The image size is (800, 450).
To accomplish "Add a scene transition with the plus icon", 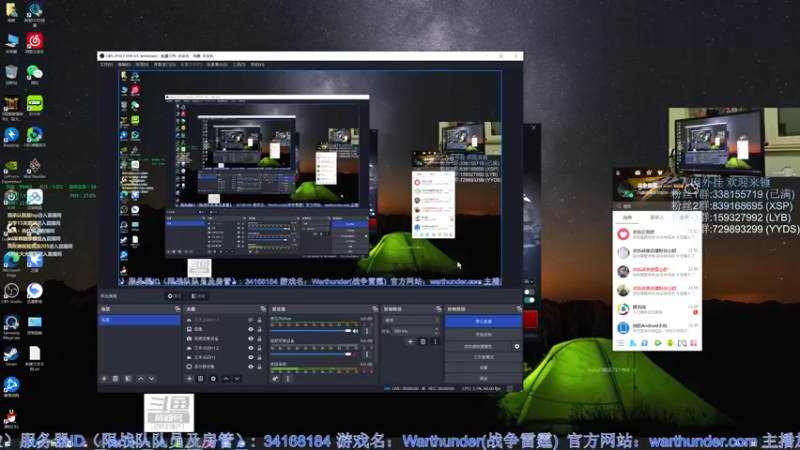I will tap(410, 342).
